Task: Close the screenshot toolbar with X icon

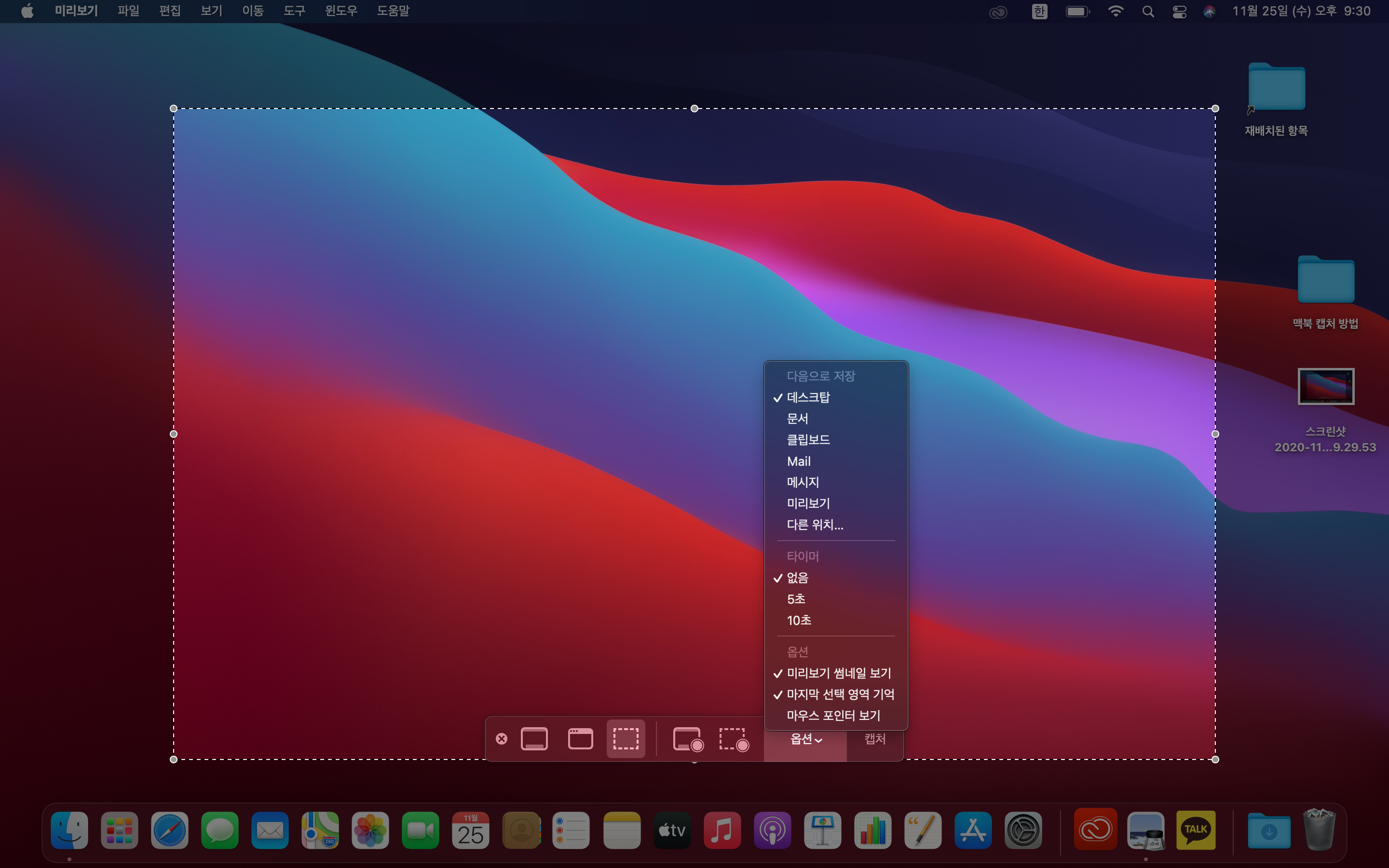Action: (501, 739)
